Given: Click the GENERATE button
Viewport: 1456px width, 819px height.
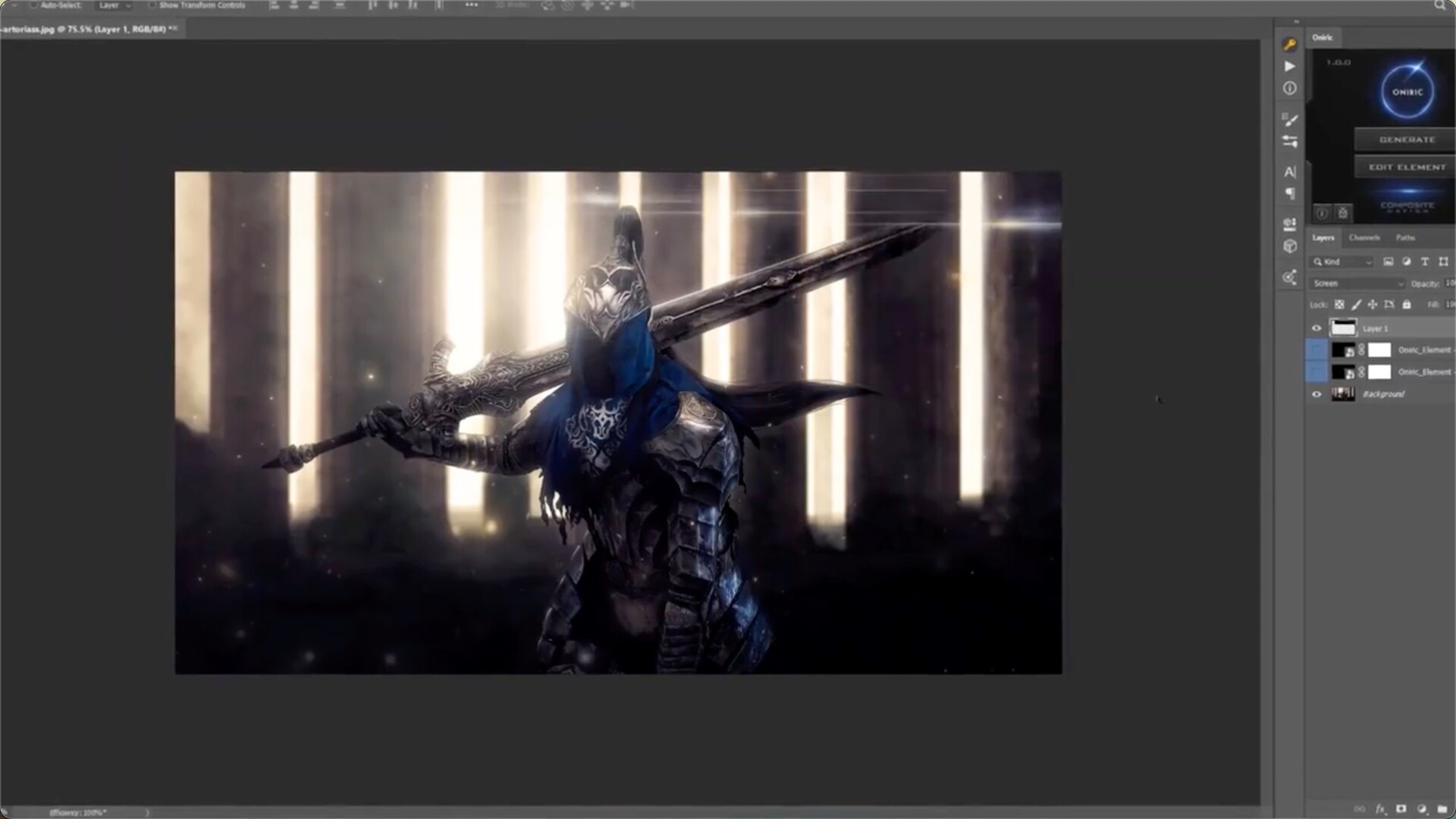Looking at the screenshot, I should click(1407, 140).
